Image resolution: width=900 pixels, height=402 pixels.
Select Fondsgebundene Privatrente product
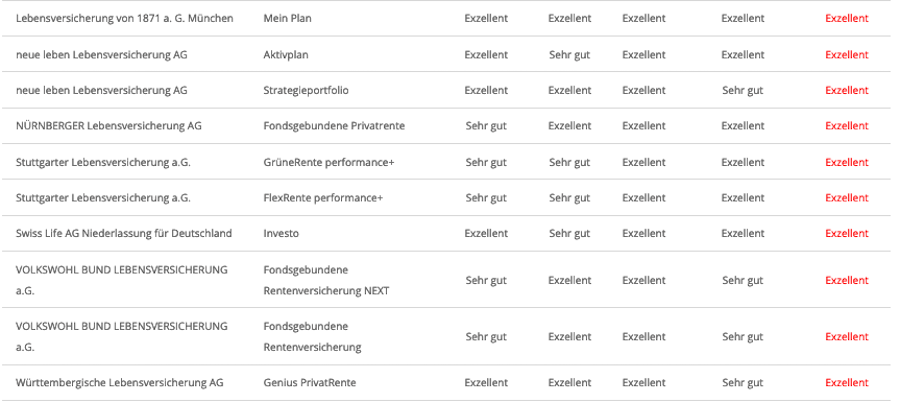click(x=334, y=126)
